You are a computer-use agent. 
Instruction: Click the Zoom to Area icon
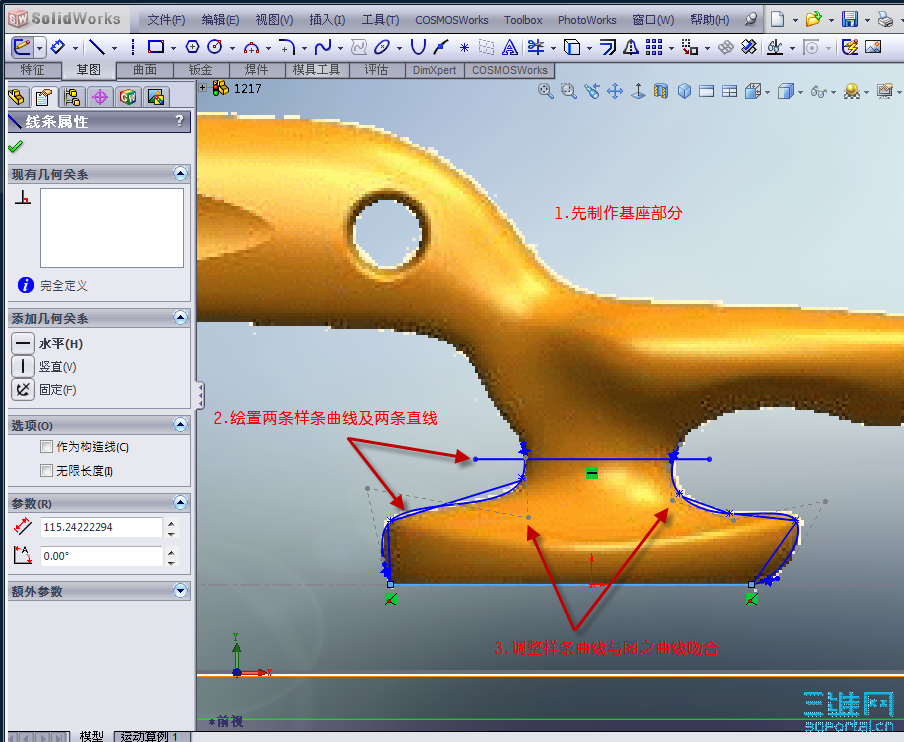tap(568, 91)
